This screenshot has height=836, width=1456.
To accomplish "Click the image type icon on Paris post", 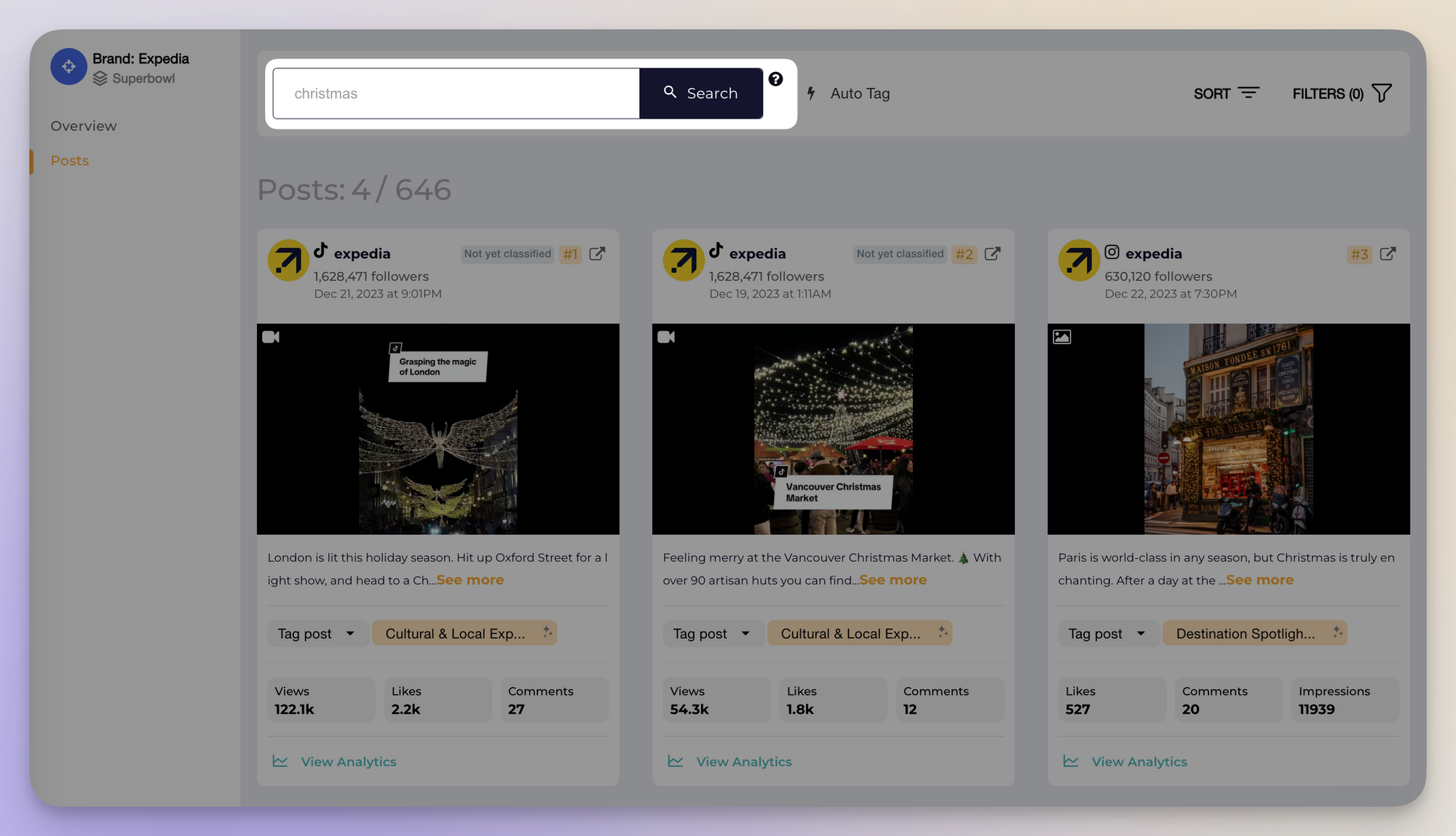I will tap(1062, 337).
